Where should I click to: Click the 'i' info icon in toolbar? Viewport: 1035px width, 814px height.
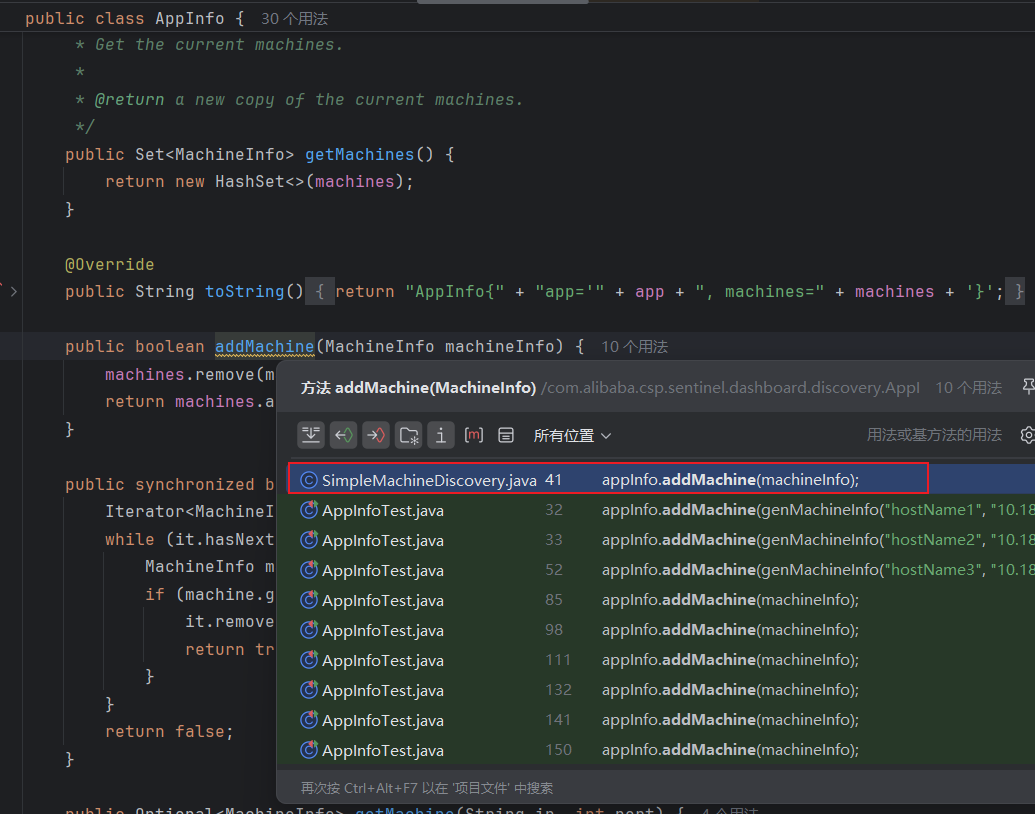coord(441,435)
